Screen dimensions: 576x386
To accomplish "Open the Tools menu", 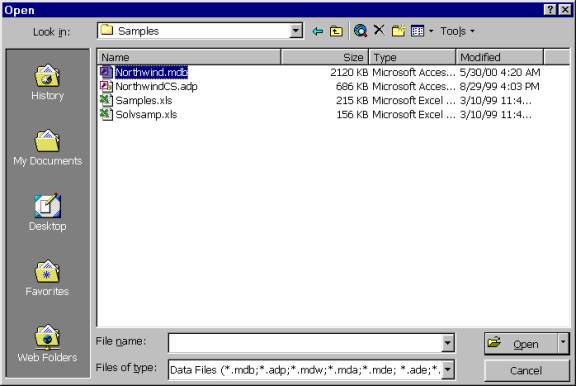I will click(x=457, y=32).
